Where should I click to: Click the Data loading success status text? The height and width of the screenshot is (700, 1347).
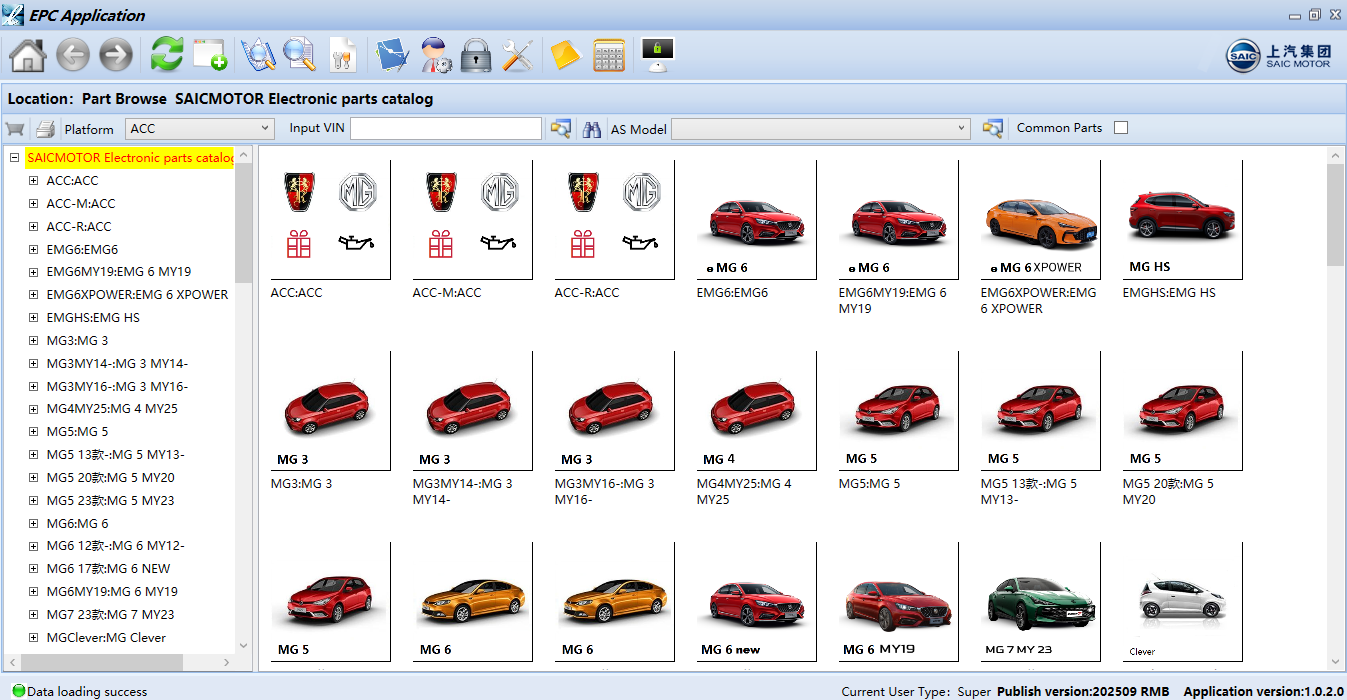pos(87,691)
